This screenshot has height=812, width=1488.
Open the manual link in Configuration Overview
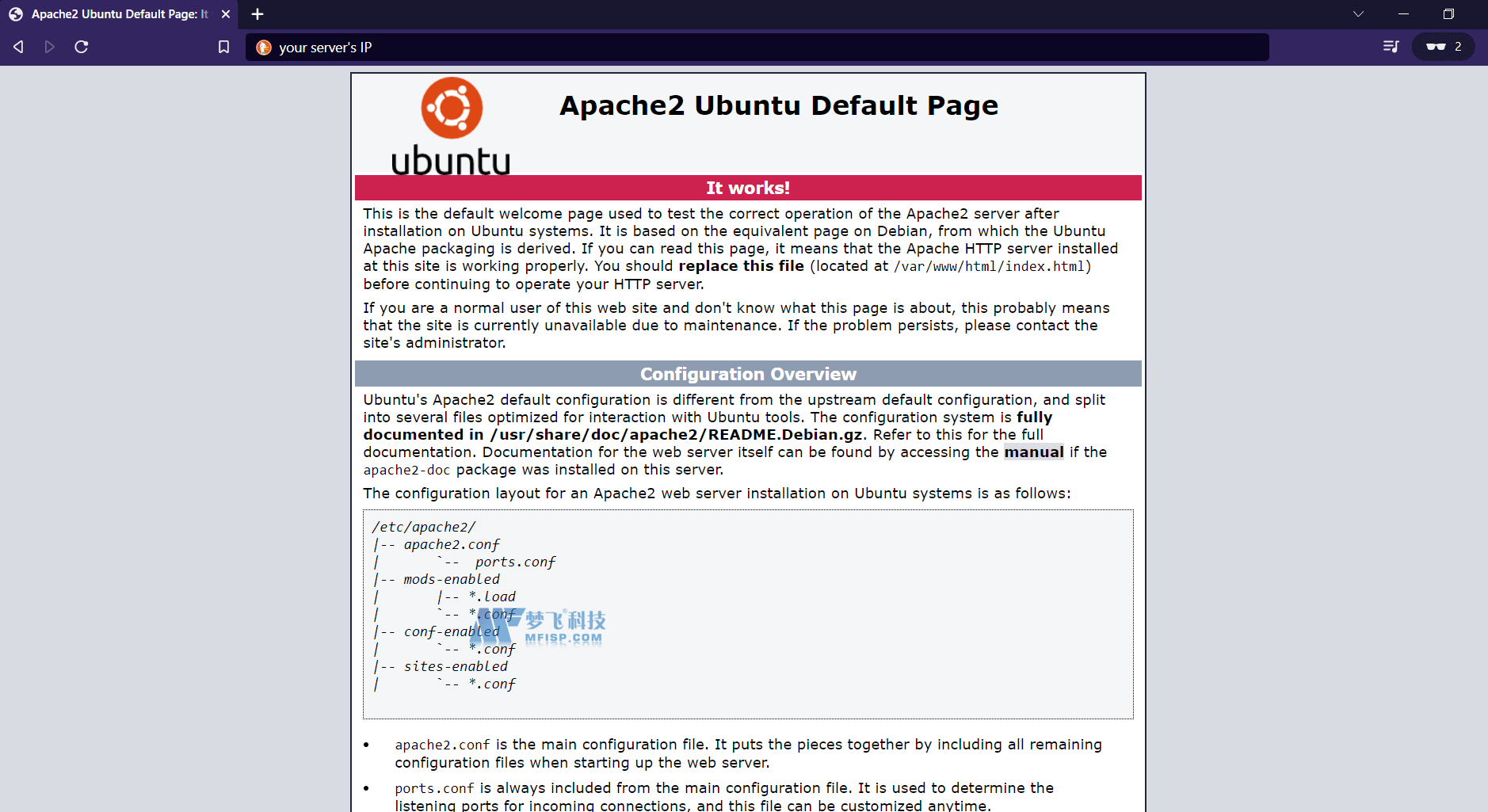coord(1033,452)
